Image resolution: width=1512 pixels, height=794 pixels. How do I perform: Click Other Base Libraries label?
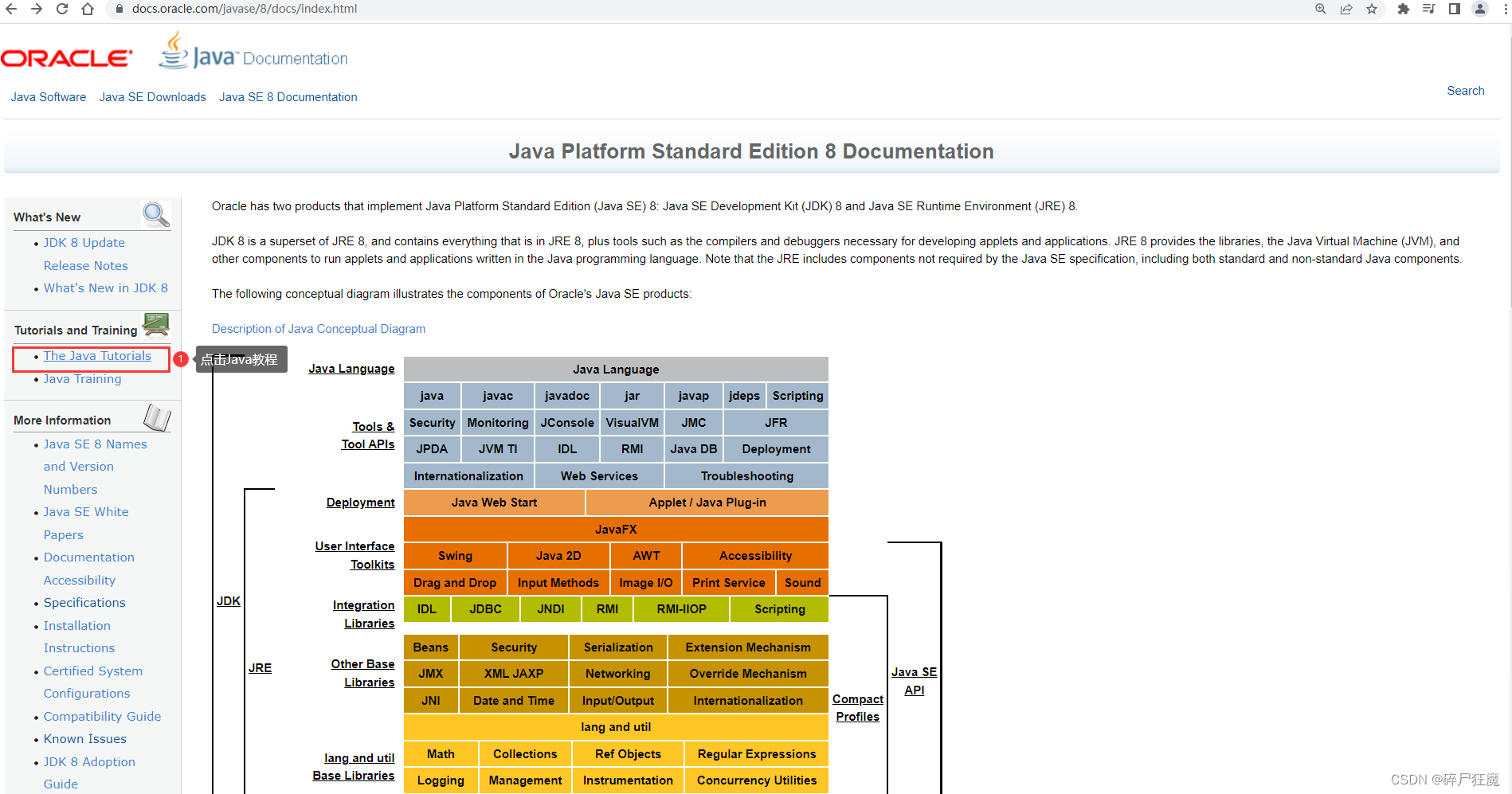click(x=362, y=673)
